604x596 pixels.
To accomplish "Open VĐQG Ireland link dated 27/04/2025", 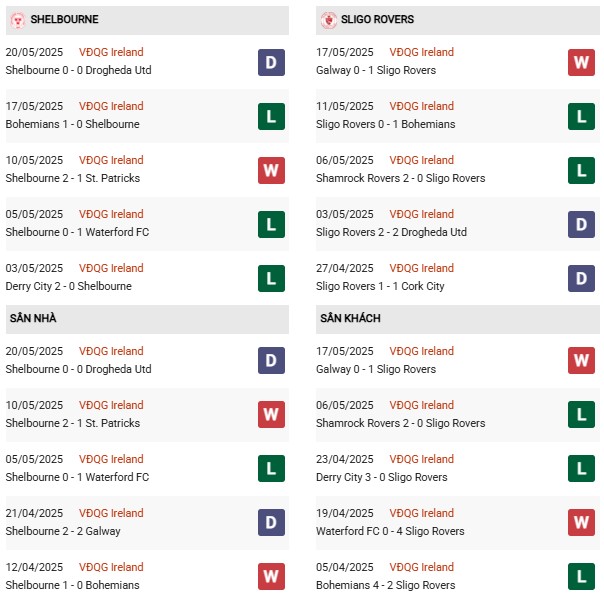I will coord(421,268).
